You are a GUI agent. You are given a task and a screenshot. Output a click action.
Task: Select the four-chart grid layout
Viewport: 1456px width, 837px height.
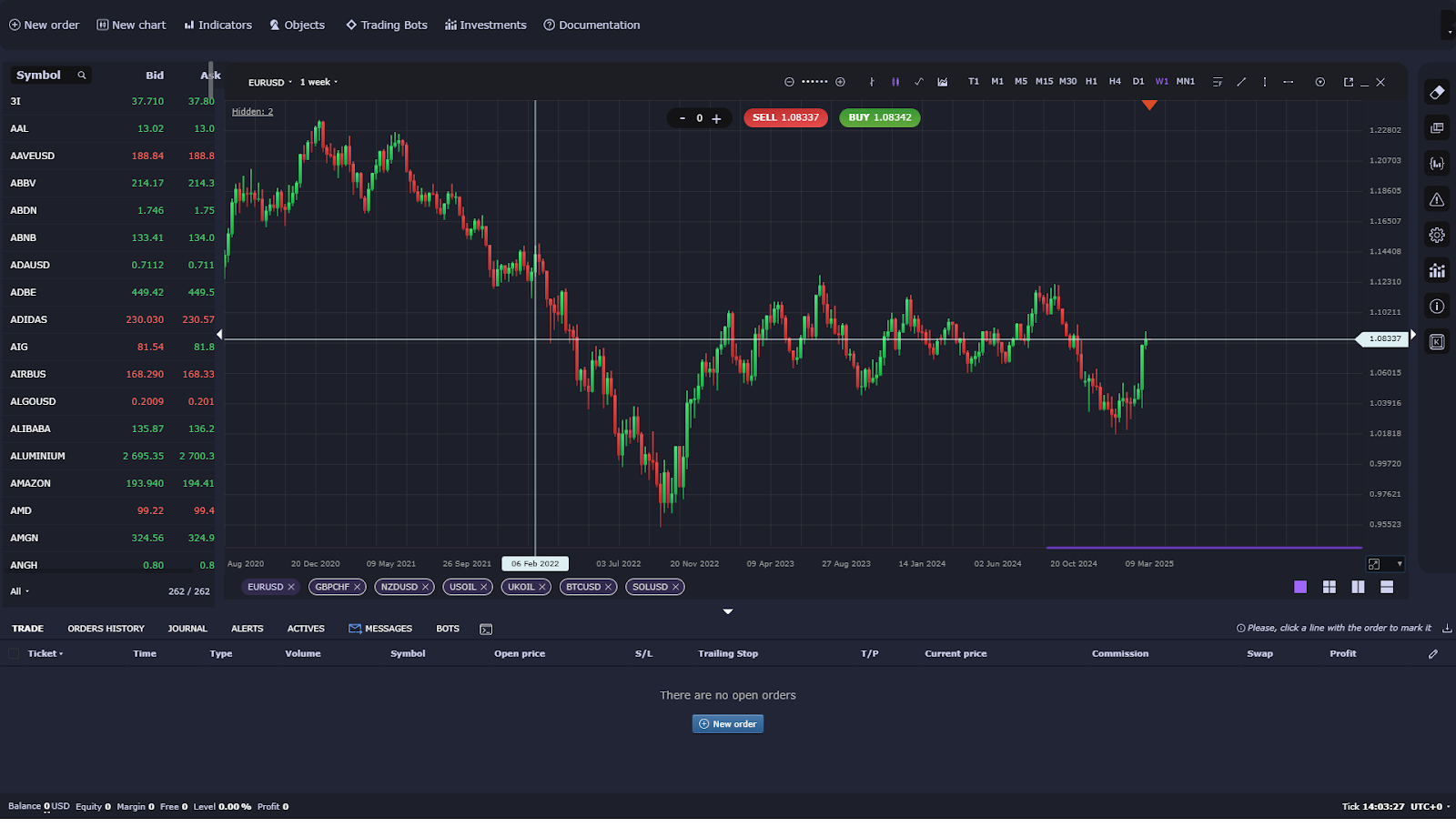coord(1329,587)
